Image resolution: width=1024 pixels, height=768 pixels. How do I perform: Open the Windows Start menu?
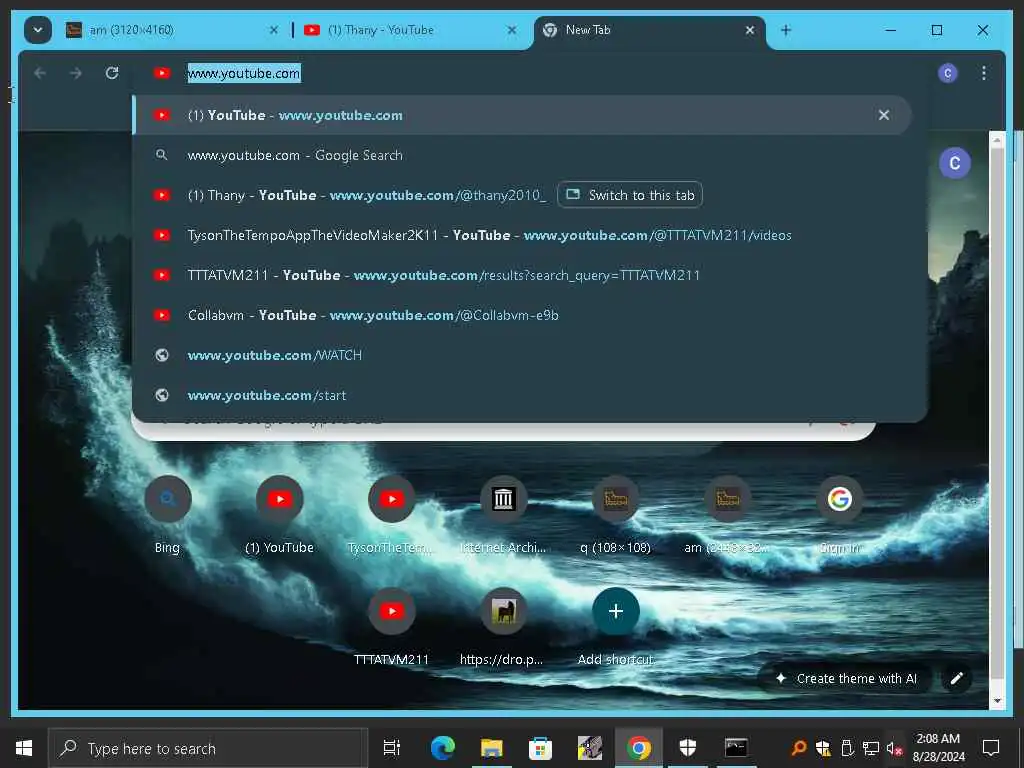coord(24,748)
